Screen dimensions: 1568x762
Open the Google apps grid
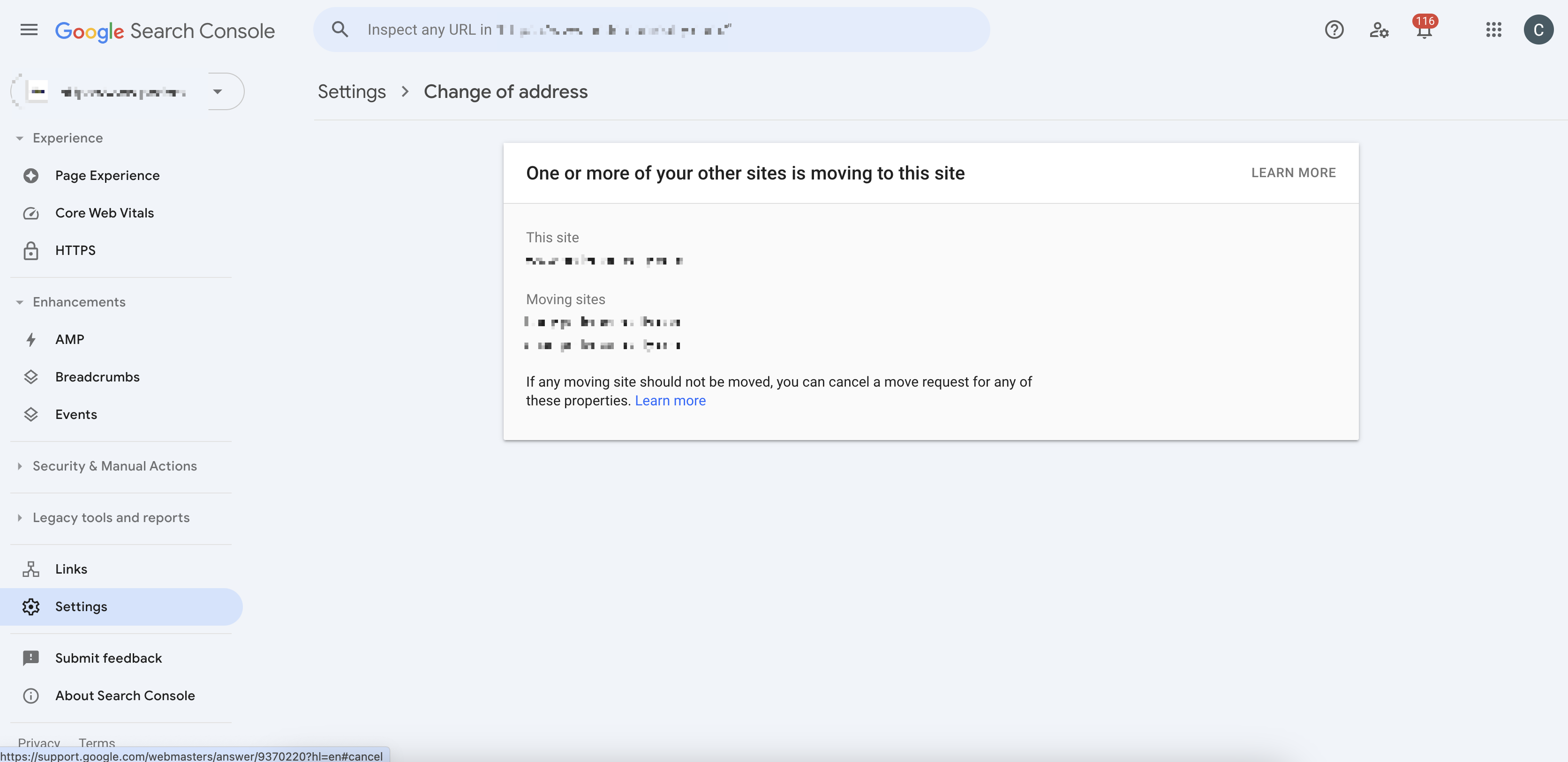click(x=1493, y=30)
